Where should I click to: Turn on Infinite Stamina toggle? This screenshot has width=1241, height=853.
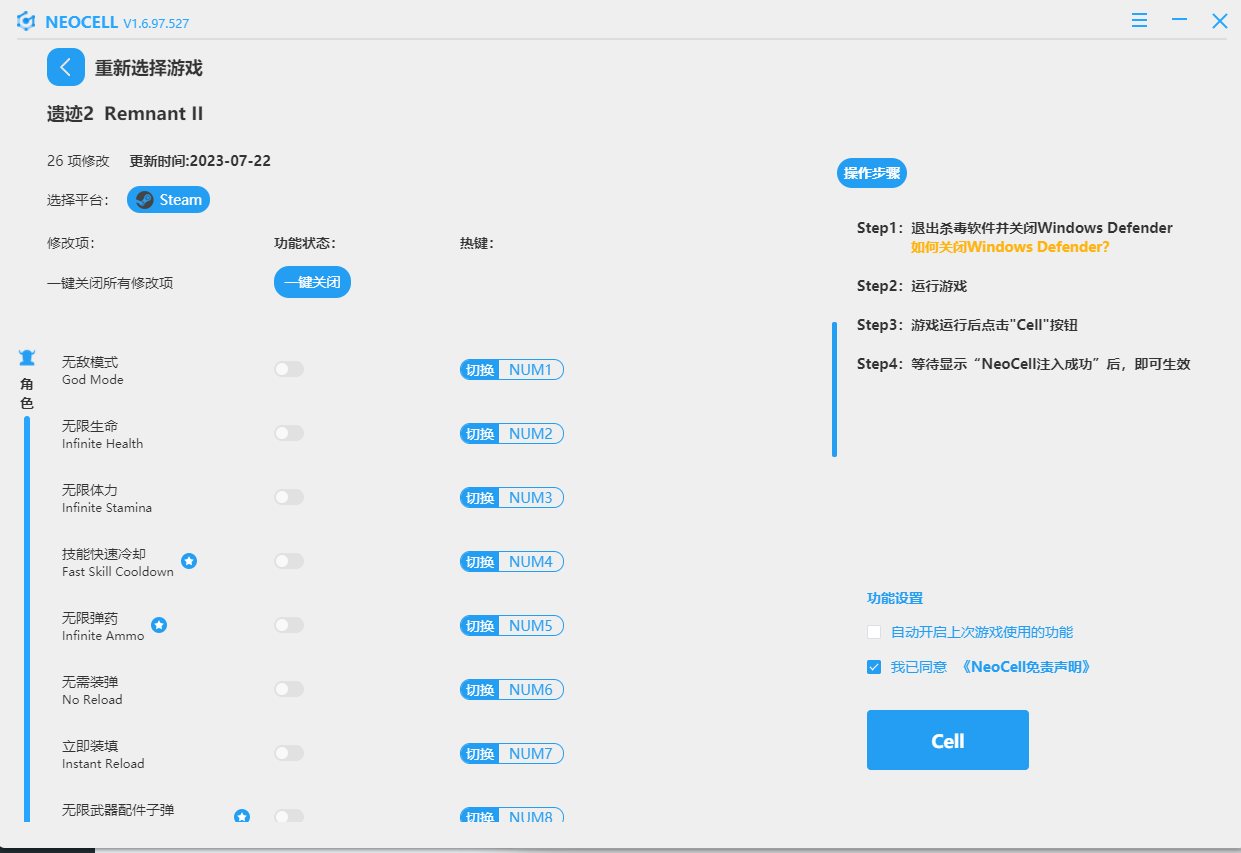tap(289, 497)
